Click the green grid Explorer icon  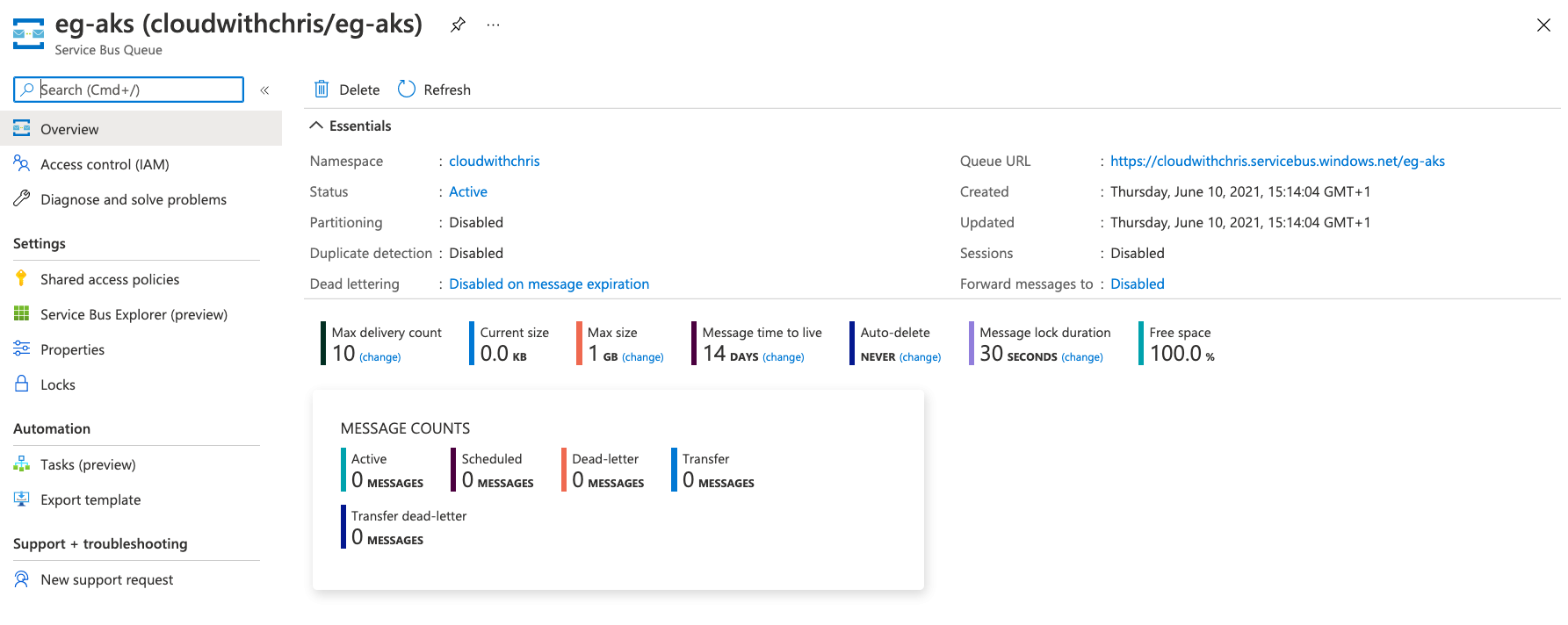pyautogui.click(x=22, y=313)
